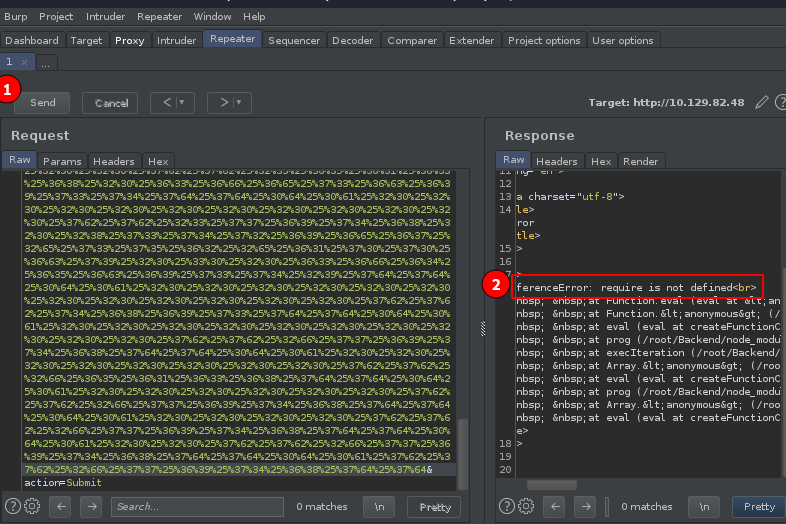Go to next search match in request
The image size is (786, 524).
tap(91, 506)
